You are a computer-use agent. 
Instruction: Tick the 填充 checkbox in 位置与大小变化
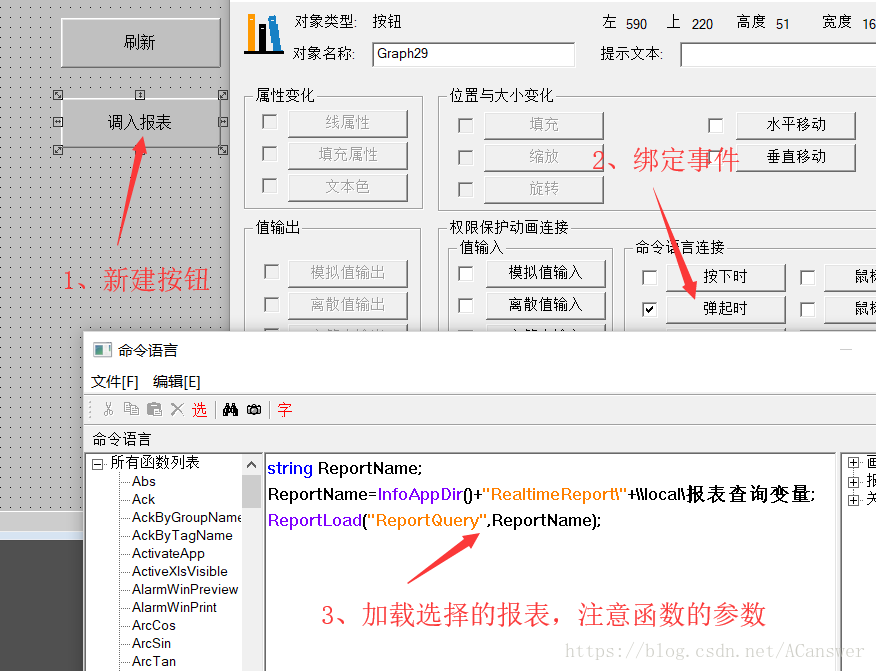coord(465,125)
